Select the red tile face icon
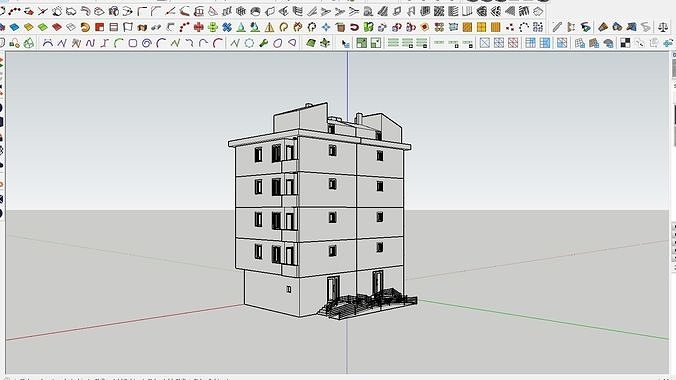The height and width of the screenshot is (380, 676). pos(57,28)
